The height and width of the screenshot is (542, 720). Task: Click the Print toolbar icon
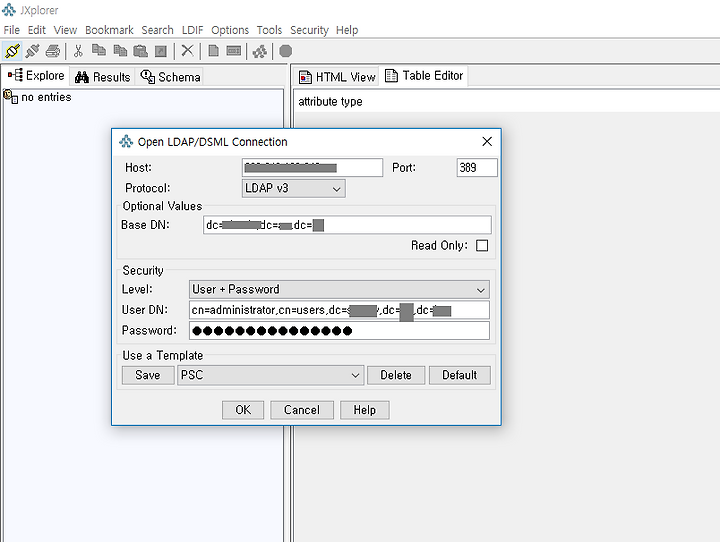[x=53, y=51]
